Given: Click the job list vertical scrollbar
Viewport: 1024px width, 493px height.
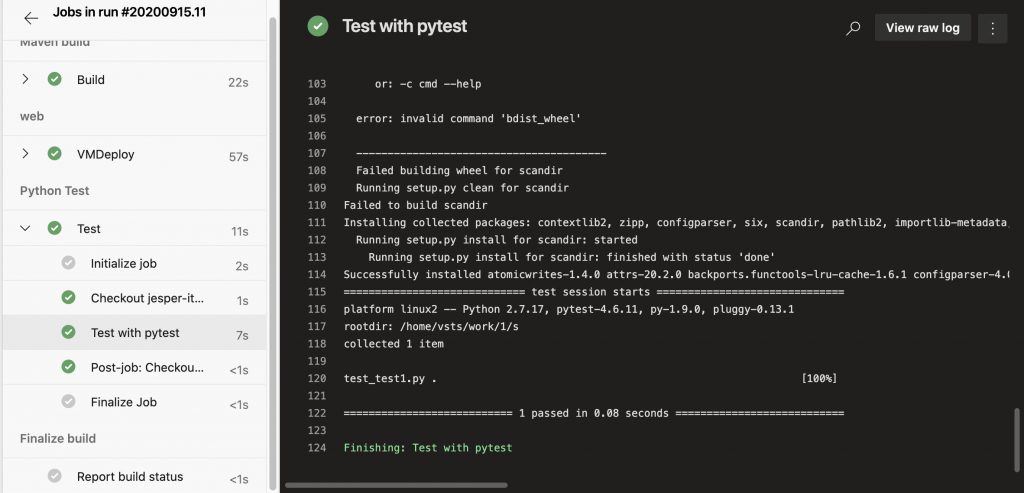Looking at the screenshot, I should click(274, 250).
